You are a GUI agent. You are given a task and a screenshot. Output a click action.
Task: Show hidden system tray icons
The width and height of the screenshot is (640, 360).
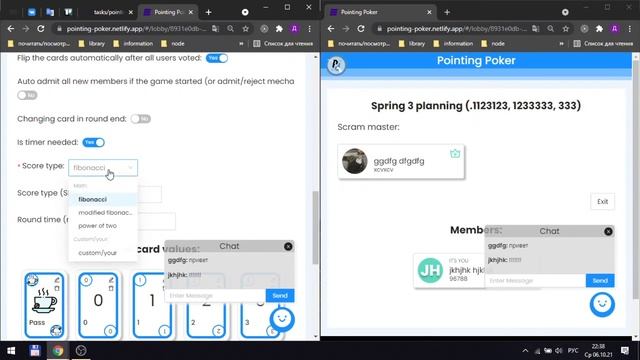point(525,351)
